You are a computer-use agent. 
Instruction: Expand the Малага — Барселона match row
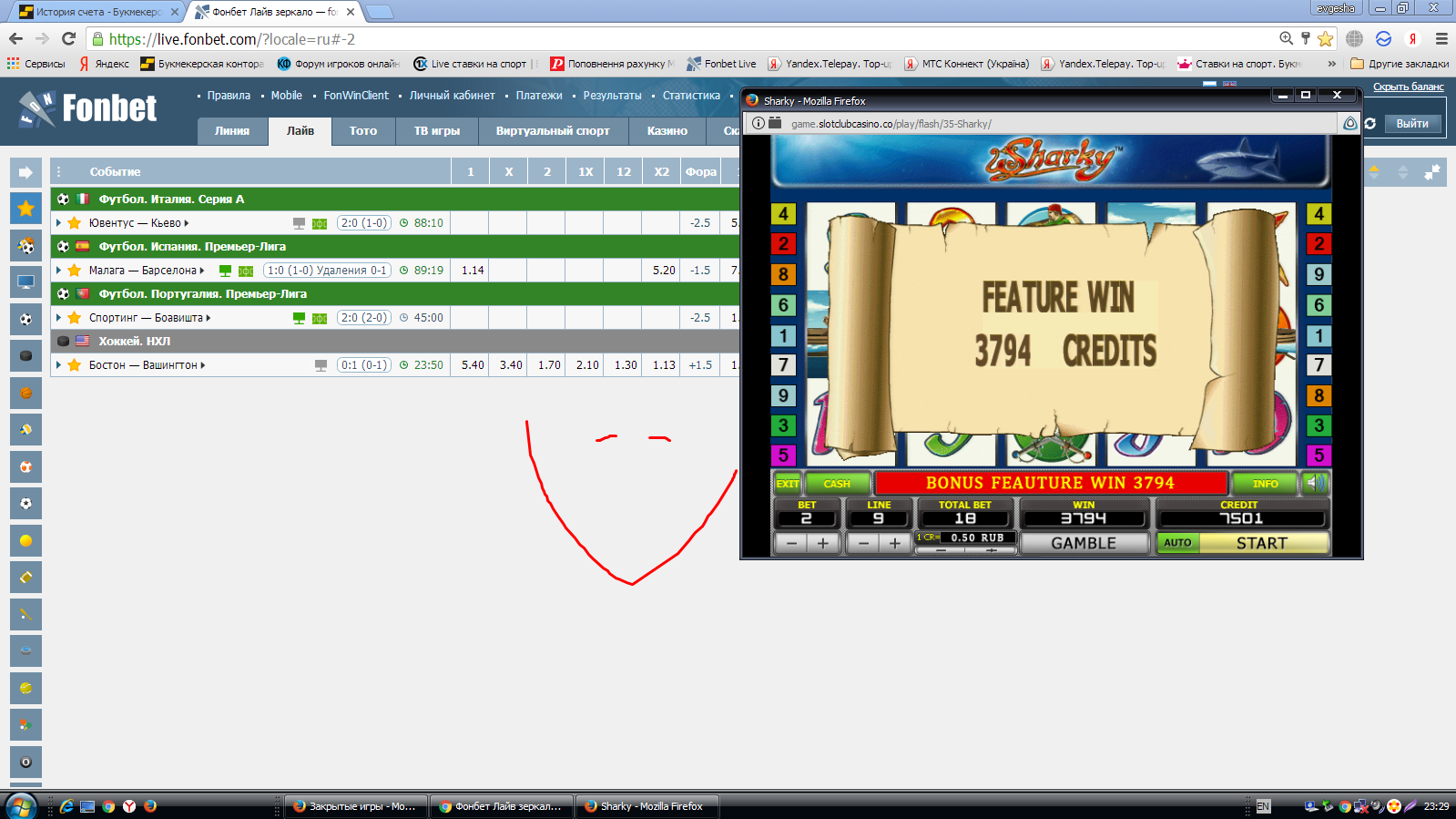pyautogui.click(x=59, y=271)
